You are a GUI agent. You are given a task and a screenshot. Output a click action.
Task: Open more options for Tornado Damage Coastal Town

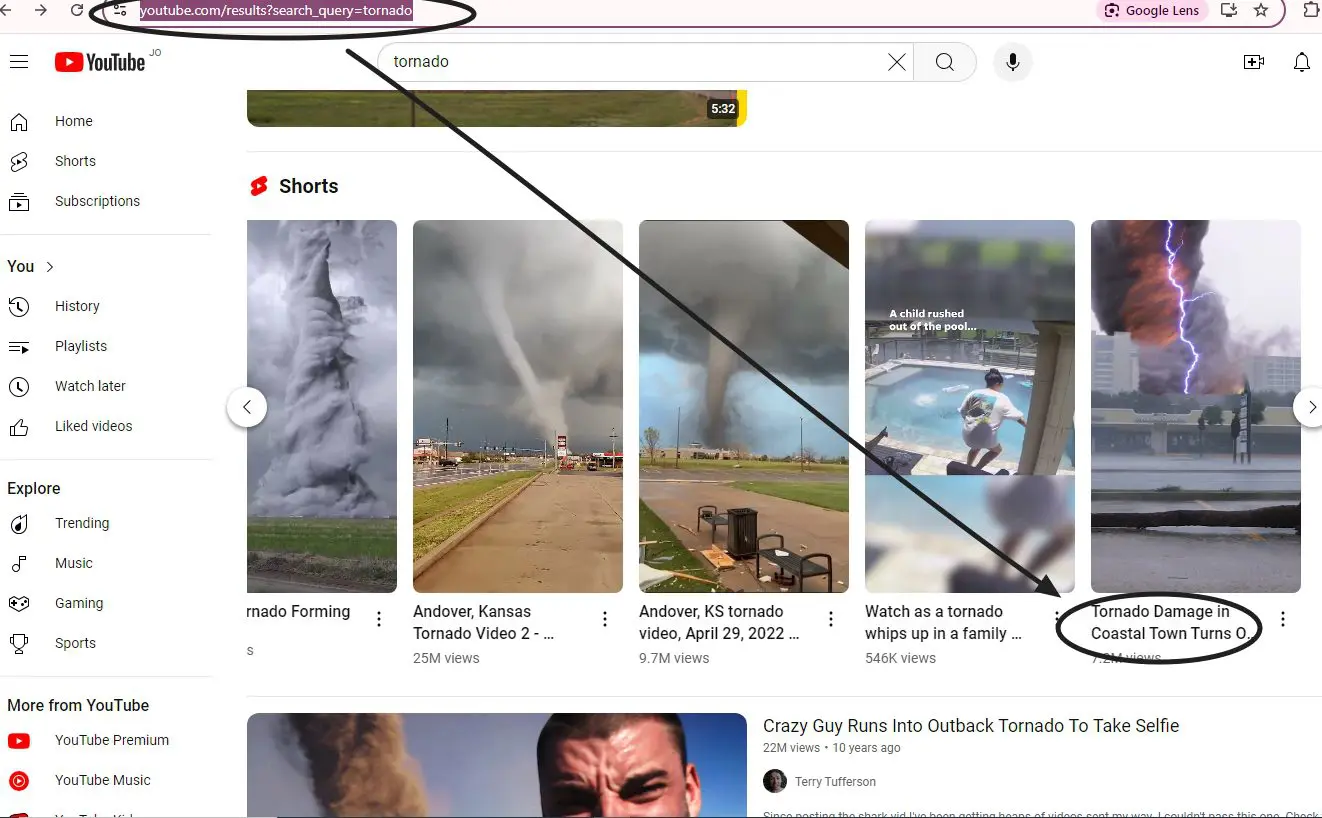pos(1283,620)
